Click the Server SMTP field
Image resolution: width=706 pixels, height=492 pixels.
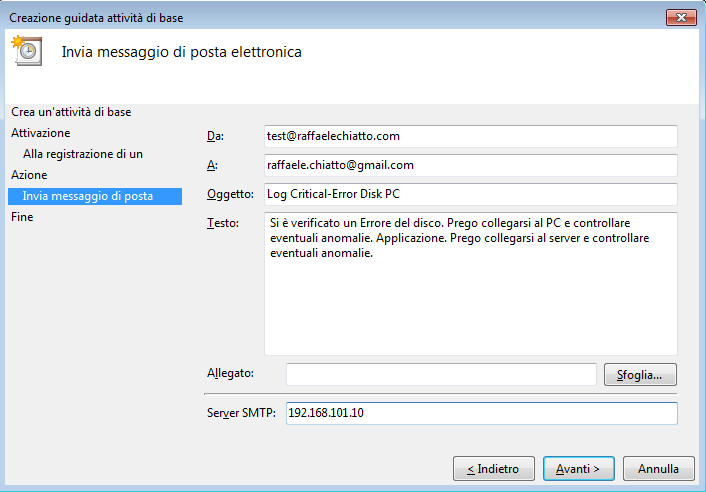point(481,413)
